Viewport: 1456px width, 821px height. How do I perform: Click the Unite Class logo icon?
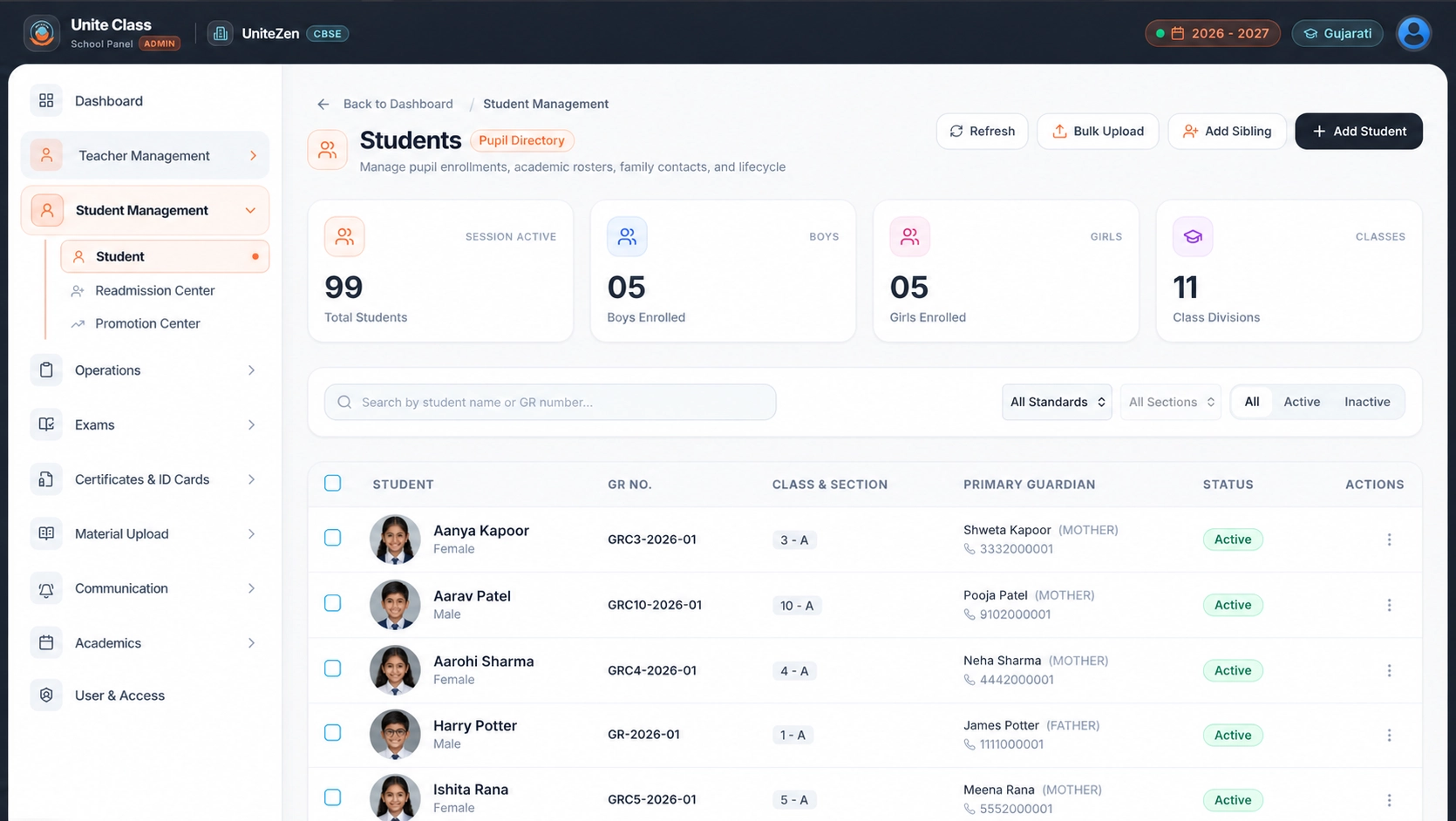click(42, 33)
